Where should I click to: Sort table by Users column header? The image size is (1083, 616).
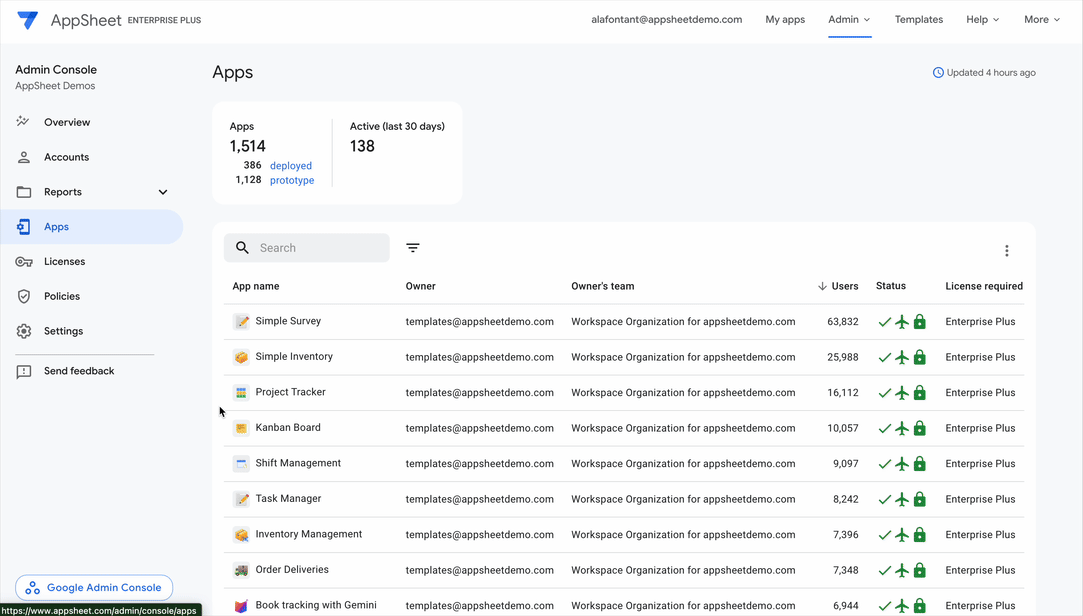click(844, 286)
